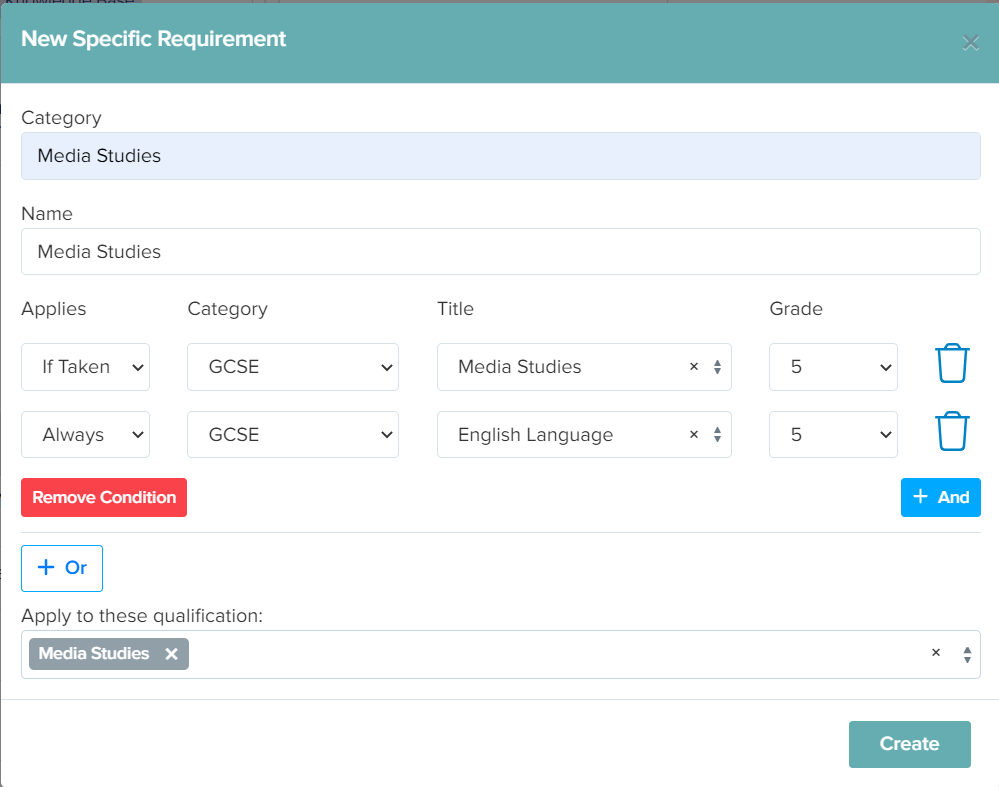Image resolution: width=999 pixels, height=787 pixels.
Task: Click the 'New Specific Requirement' dialog title
Action: point(154,39)
